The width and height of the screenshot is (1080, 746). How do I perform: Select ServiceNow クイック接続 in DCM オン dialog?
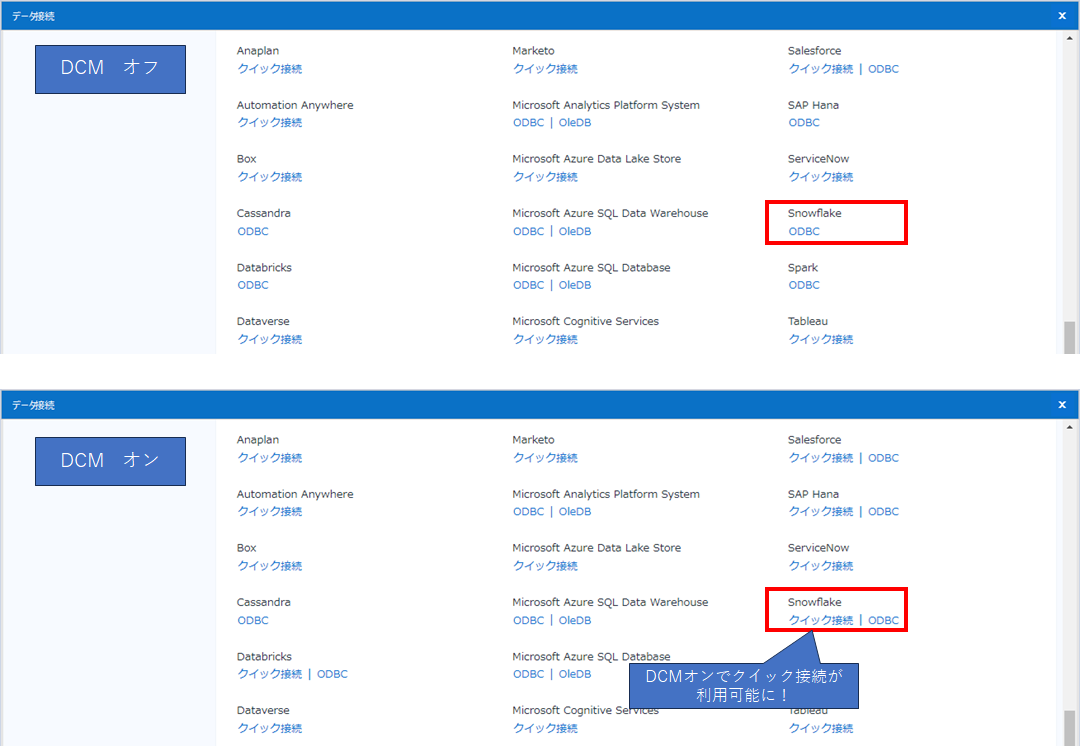coord(821,566)
